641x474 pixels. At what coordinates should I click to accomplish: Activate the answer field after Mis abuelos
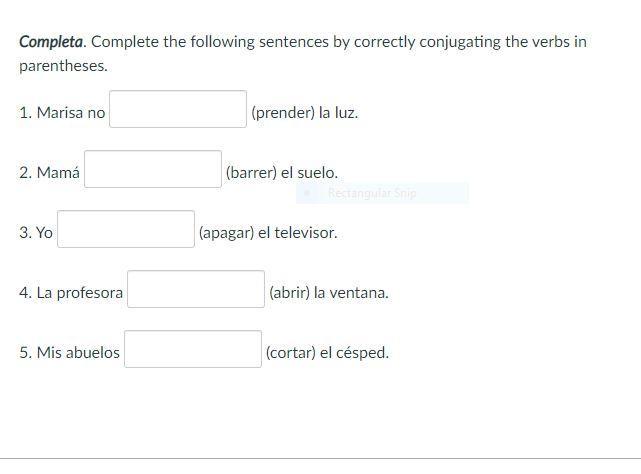(193, 349)
